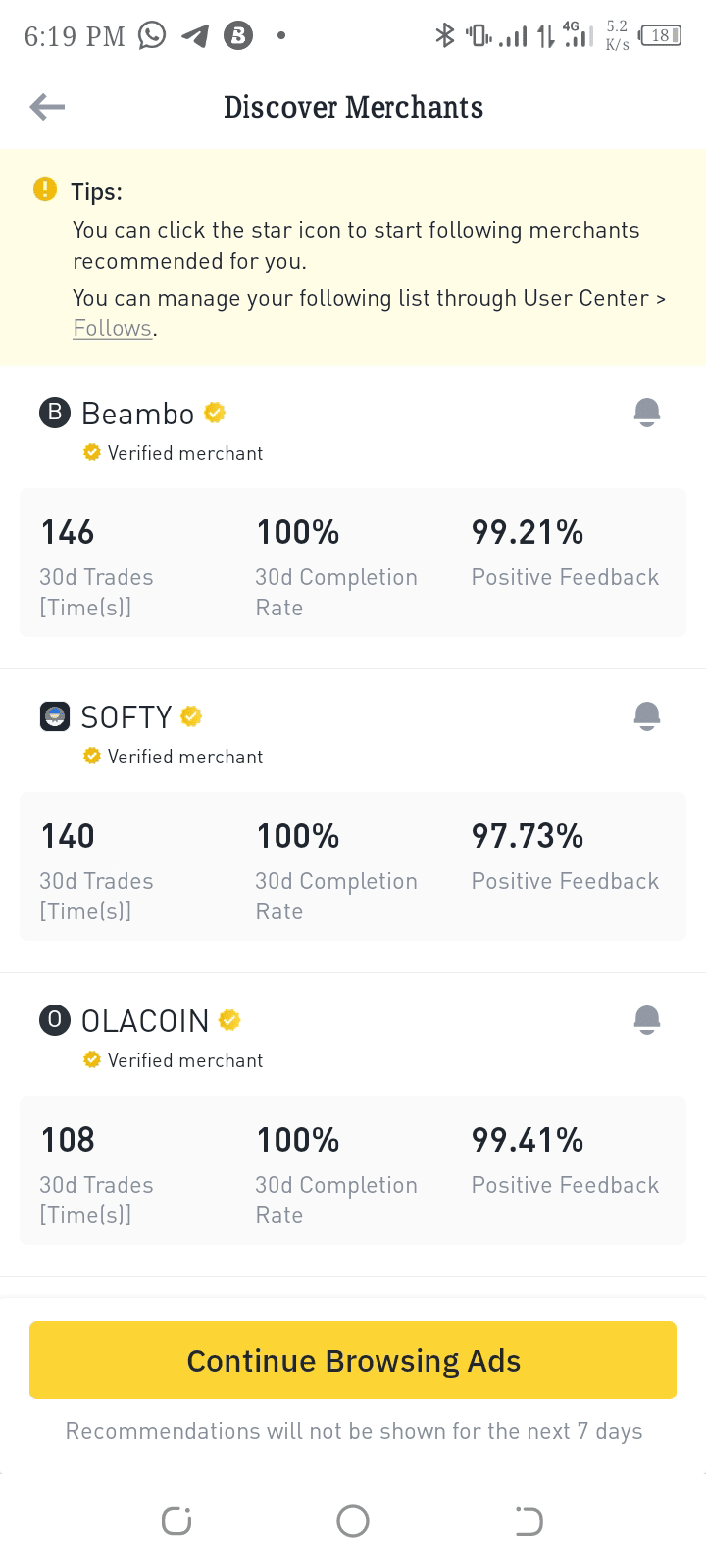Click Beambo verified badge beside name

click(x=215, y=413)
